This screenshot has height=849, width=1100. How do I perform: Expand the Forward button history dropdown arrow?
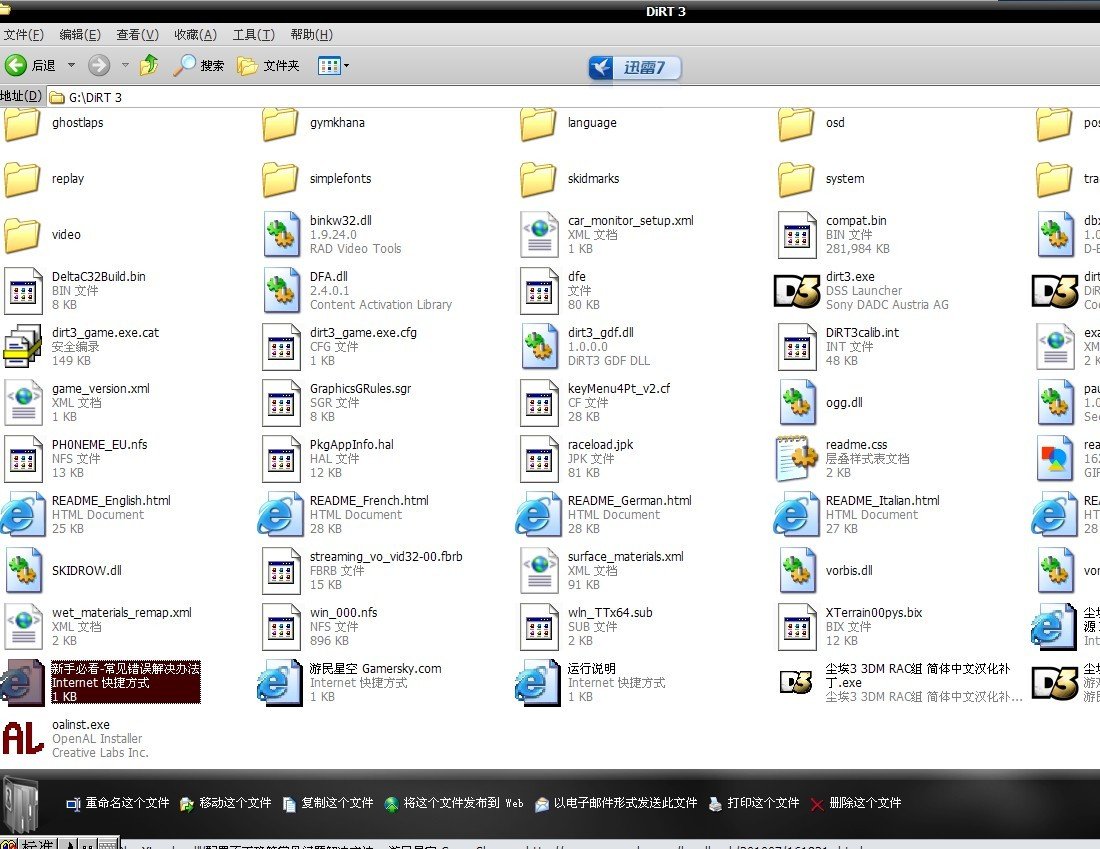pos(125,65)
